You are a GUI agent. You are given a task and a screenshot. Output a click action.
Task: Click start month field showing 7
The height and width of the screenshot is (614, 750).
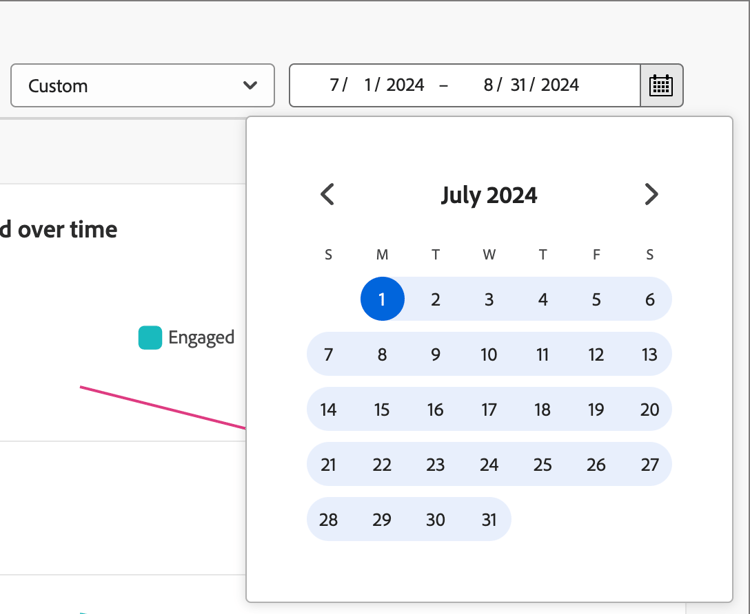[x=334, y=85]
